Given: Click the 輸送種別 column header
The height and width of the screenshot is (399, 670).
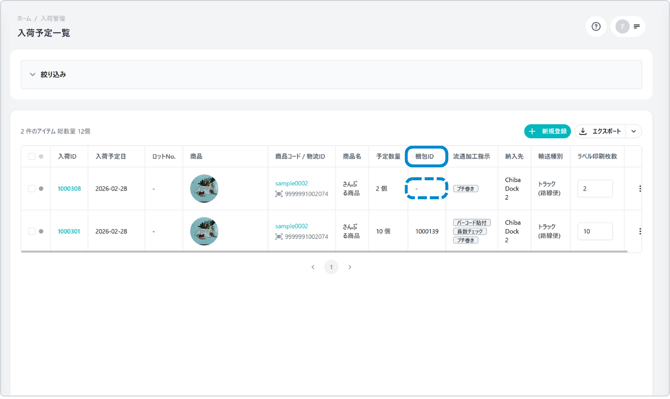Looking at the screenshot, I should (x=550, y=156).
